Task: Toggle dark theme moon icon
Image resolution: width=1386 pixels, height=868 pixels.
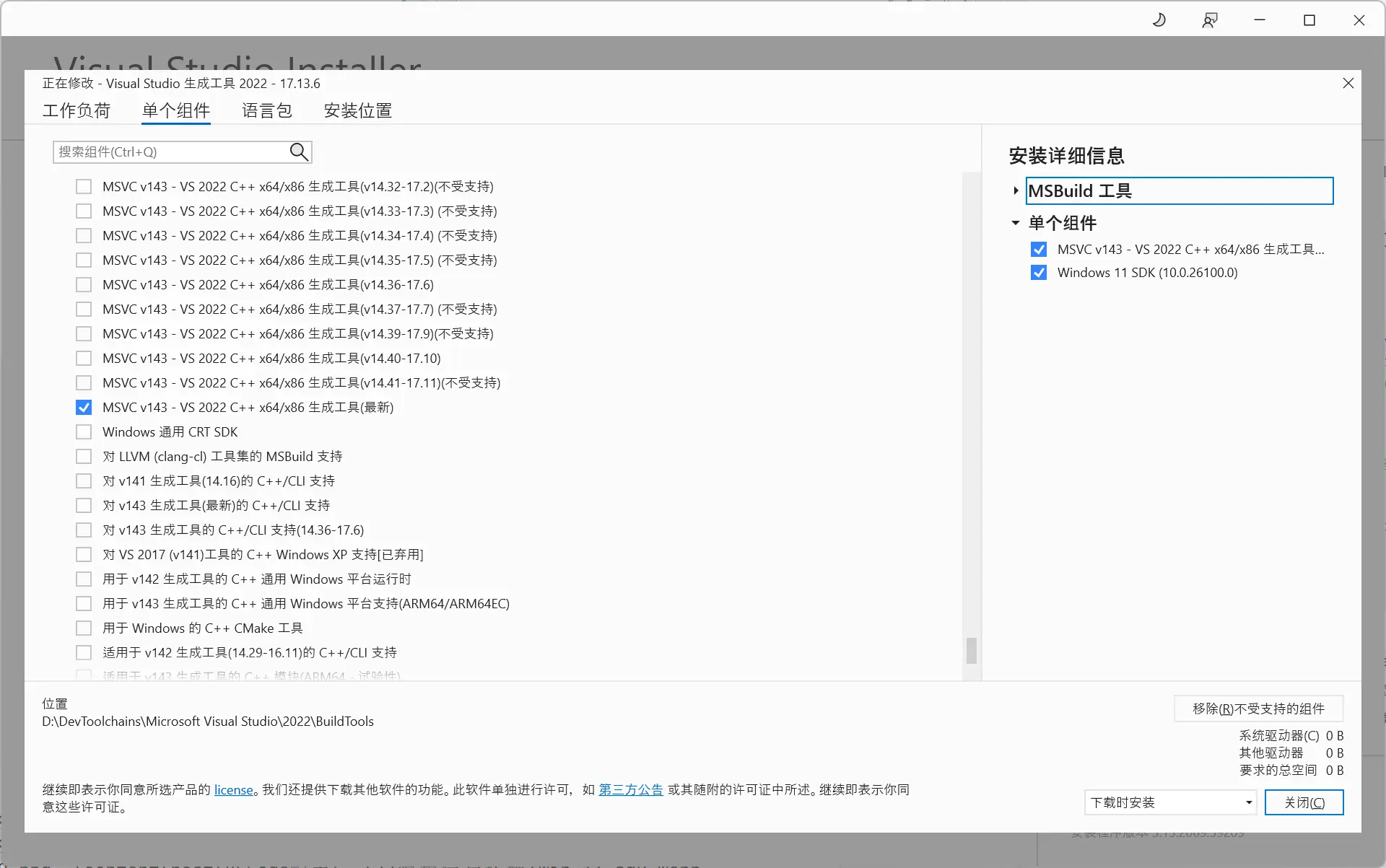Action: (x=1159, y=20)
